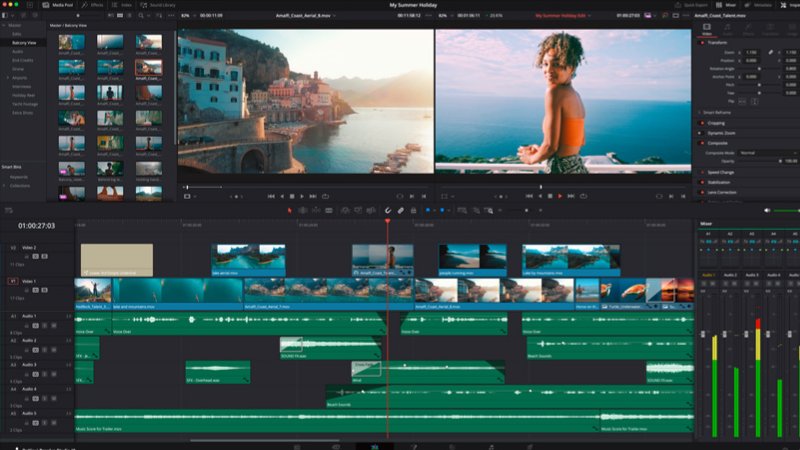The height and width of the screenshot is (450, 800).
Task: Disable the Transform toggle in Inspector
Action: (702, 43)
